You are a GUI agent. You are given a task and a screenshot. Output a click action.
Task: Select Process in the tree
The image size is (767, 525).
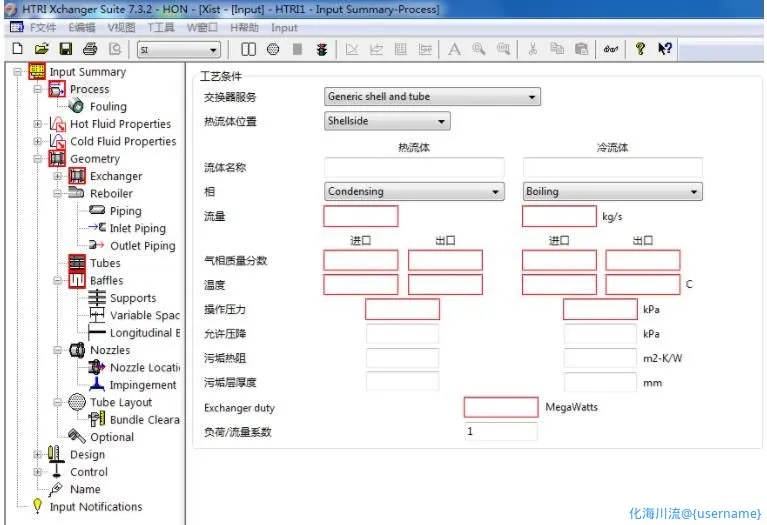pos(90,89)
